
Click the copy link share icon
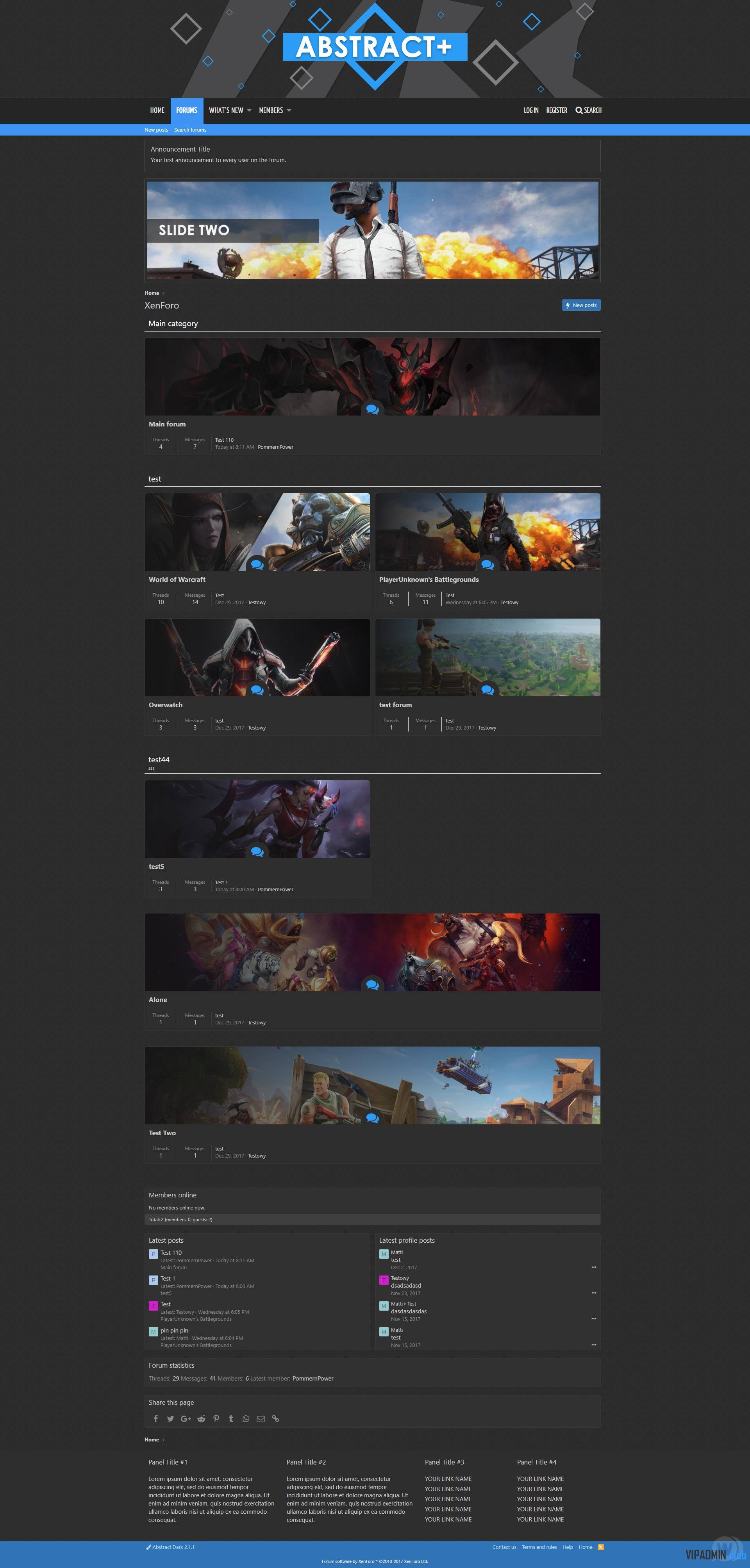[x=275, y=1418]
